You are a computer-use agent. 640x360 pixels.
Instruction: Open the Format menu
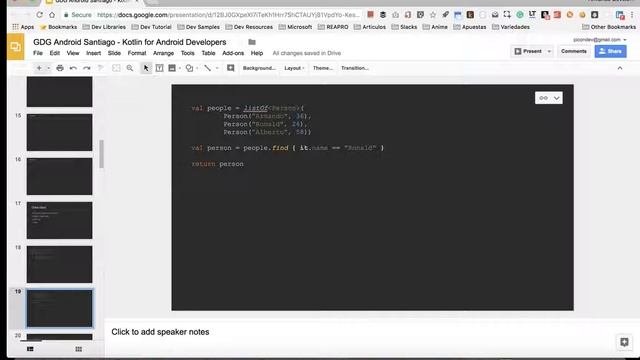(x=137, y=53)
